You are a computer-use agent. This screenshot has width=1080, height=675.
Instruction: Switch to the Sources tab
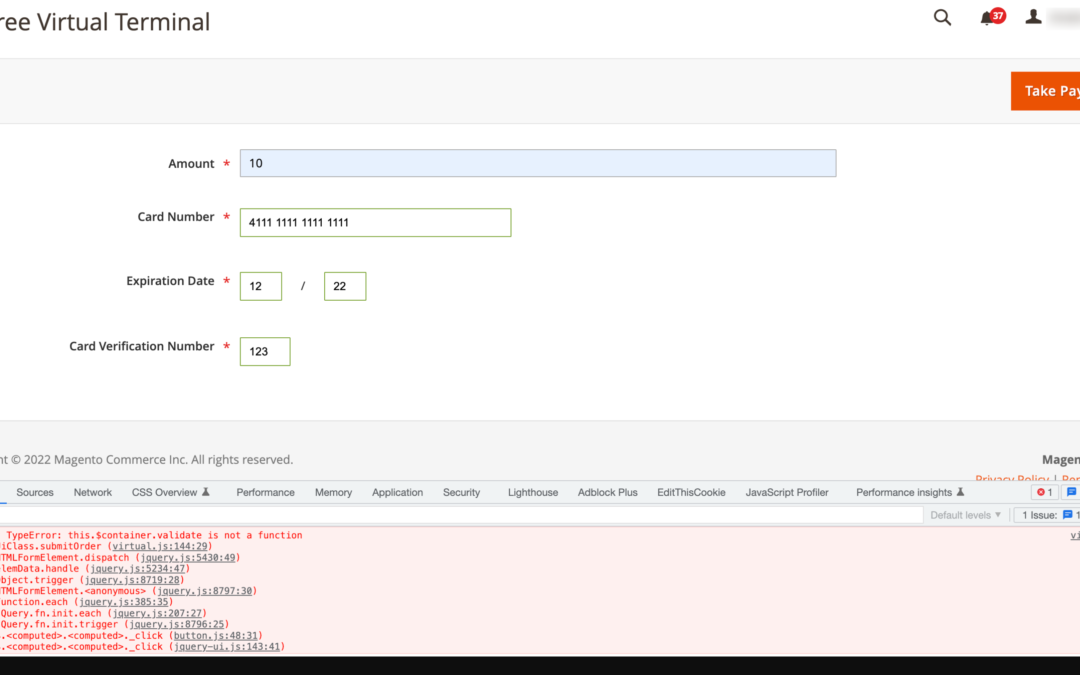pyautogui.click(x=35, y=492)
